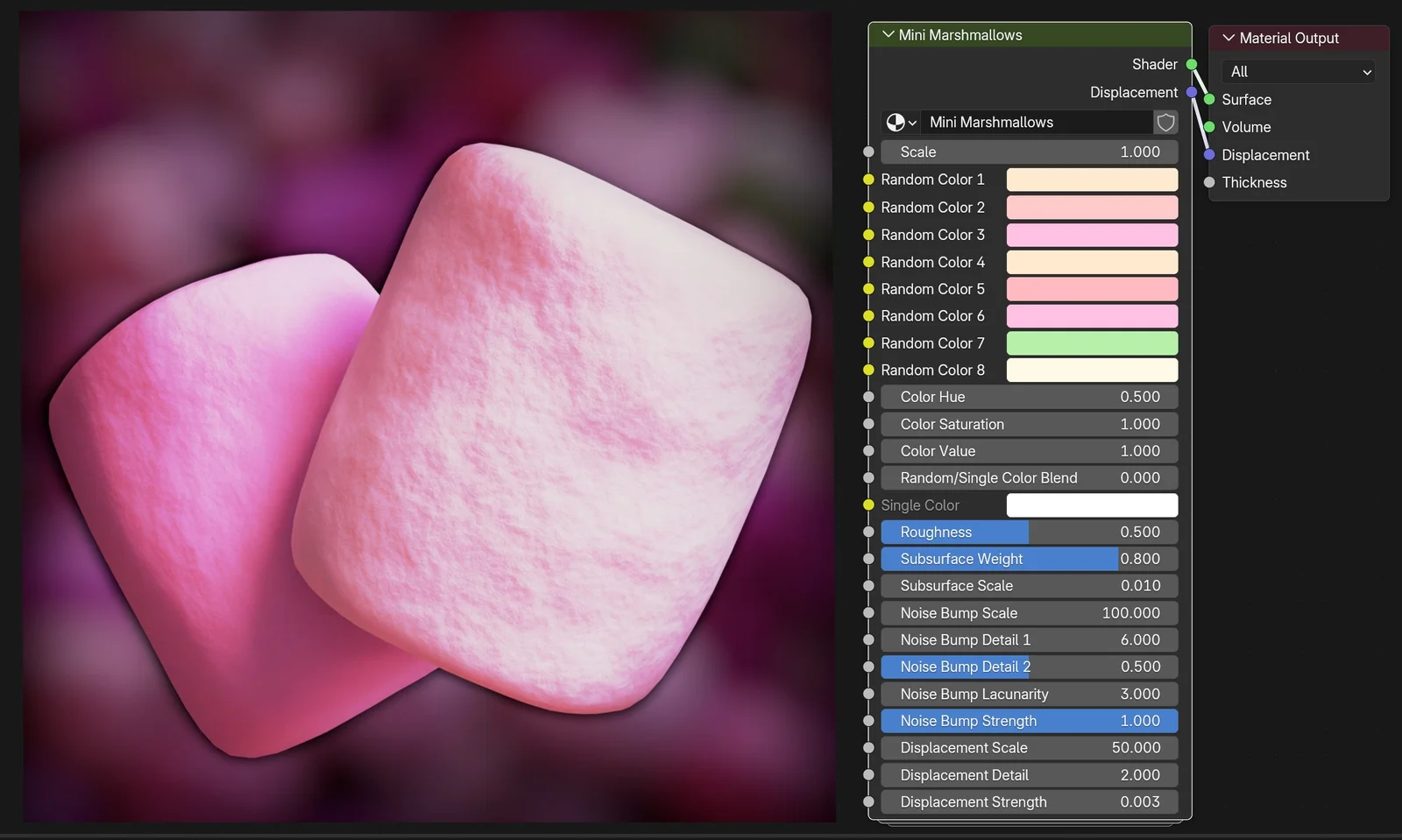Toggle the fake user shield on Mini Marshmallows
Image resolution: width=1402 pixels, height=840 pixels.
tap(1165, 122)
